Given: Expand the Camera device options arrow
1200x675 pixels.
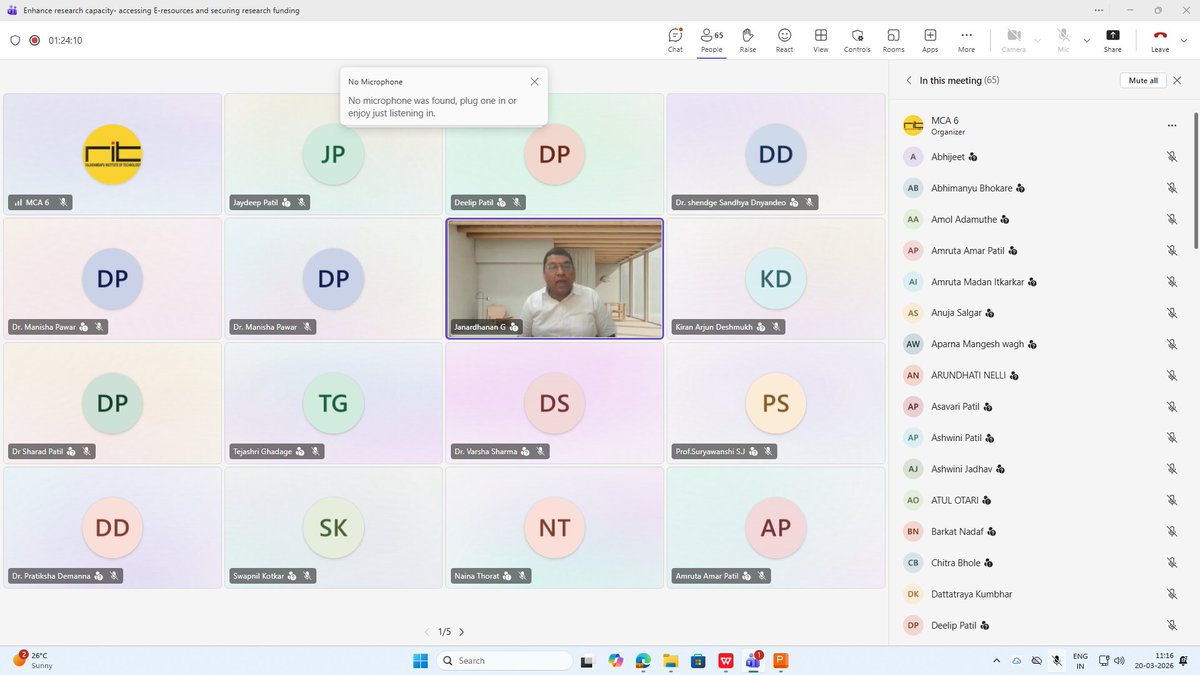Looking at the screenshot, I should click(x=1037, y=40).
